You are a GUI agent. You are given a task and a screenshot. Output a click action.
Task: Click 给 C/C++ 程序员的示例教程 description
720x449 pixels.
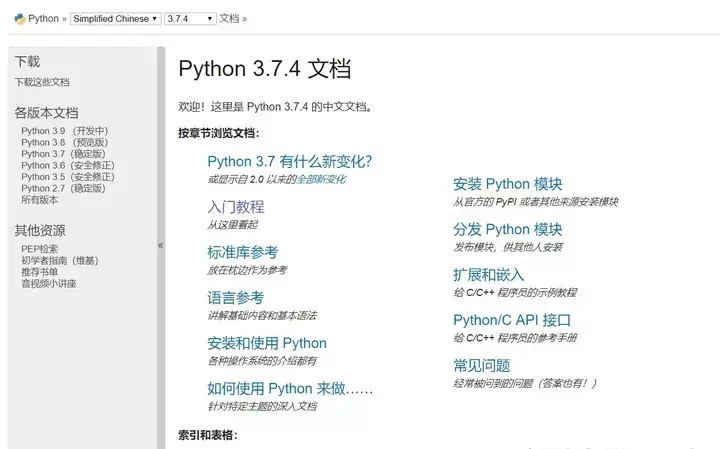[515, 292]
